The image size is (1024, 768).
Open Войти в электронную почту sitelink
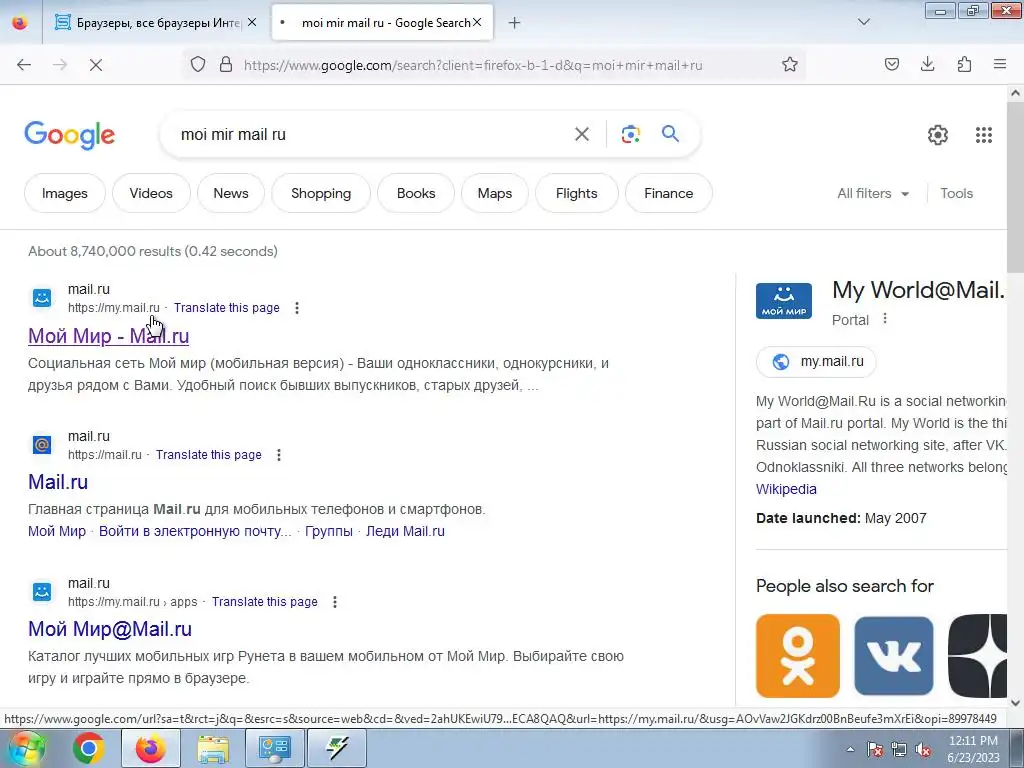pyautogui.click(x=195, y=531)
